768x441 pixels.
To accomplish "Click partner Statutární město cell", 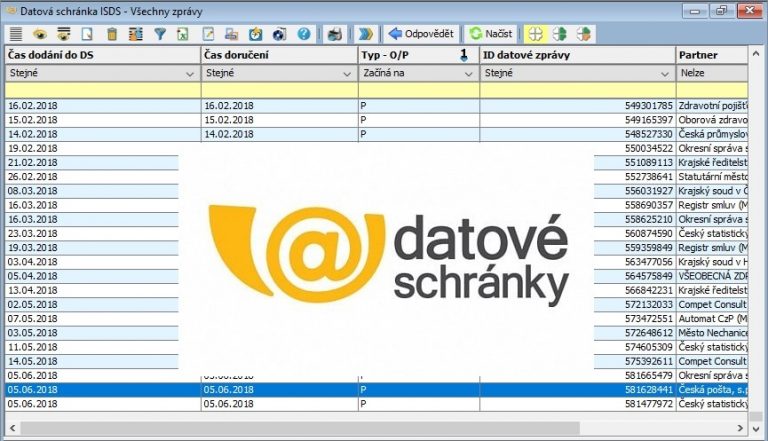I will (713, 176).
